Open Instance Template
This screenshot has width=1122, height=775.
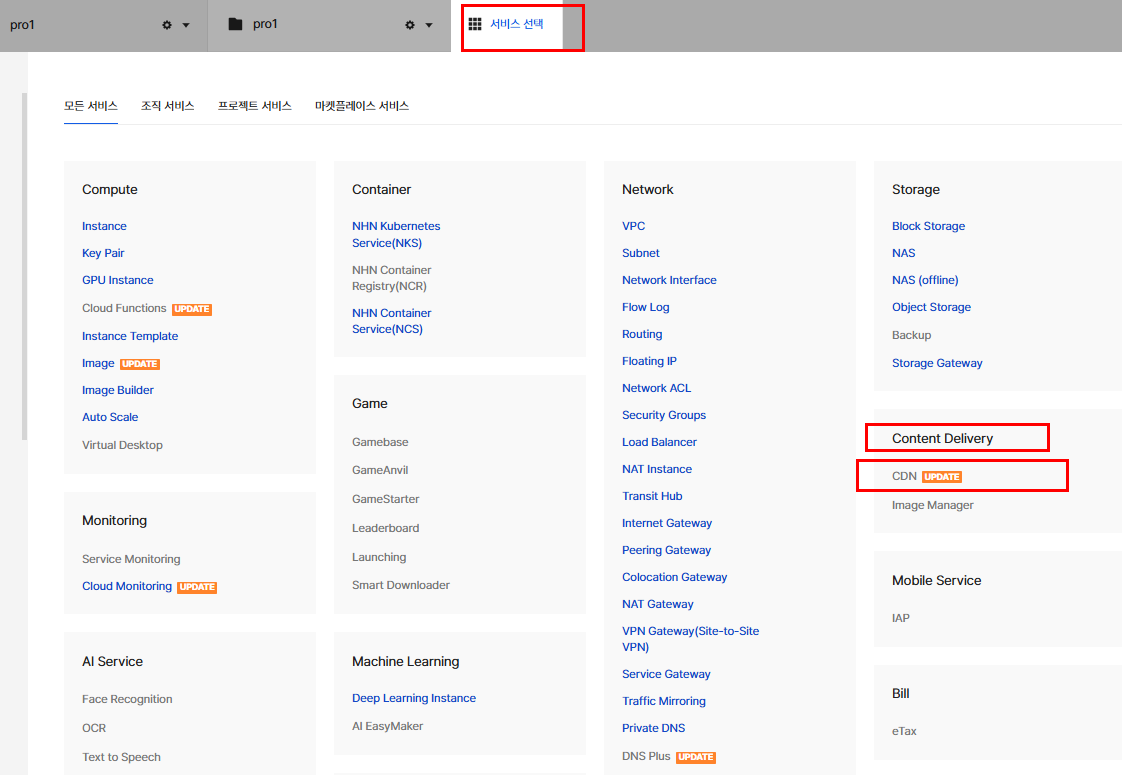pos(130,336)
